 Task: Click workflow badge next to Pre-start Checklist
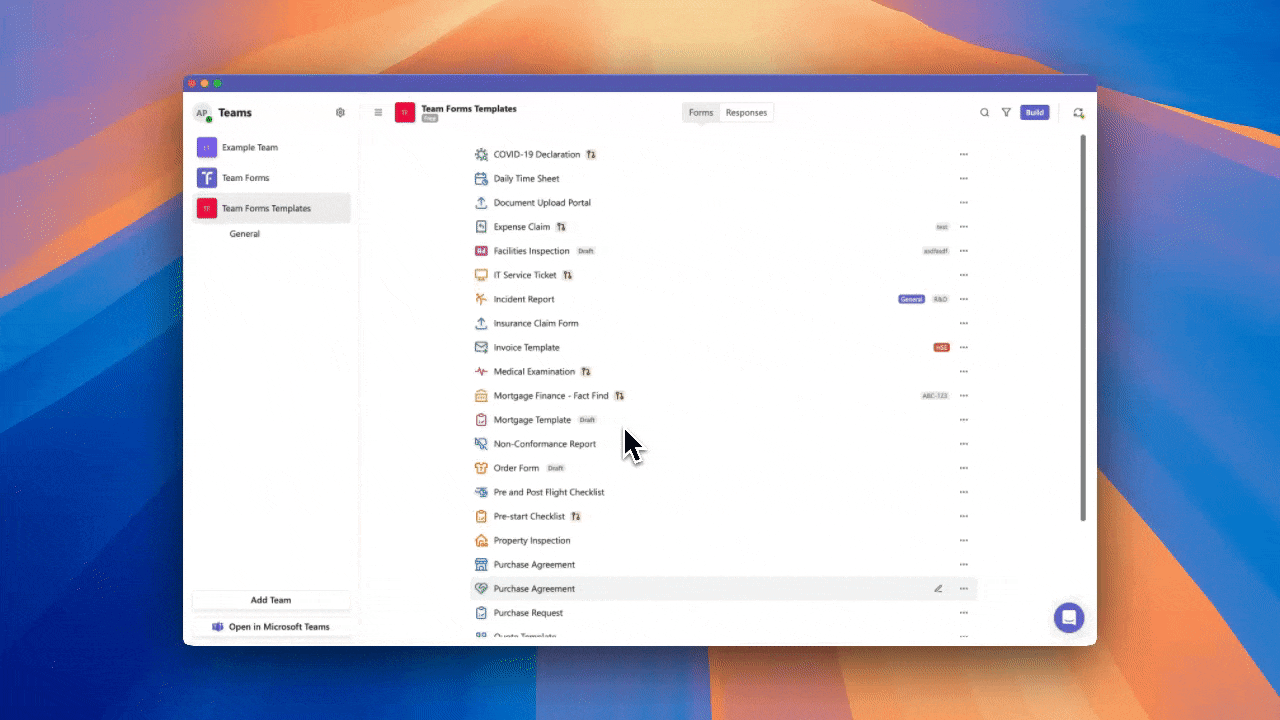tap(575, 516)
